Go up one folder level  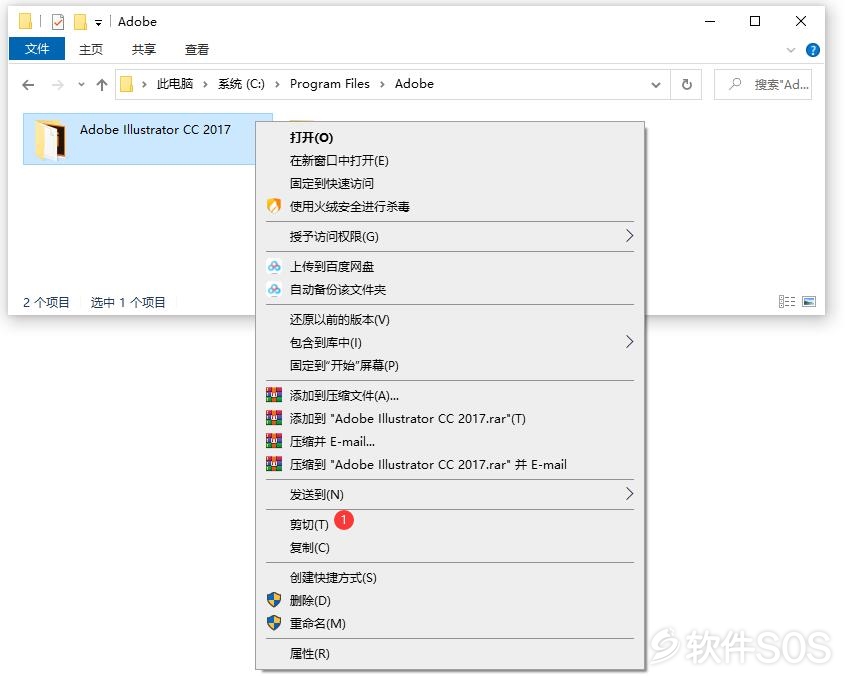pos(102,85)
